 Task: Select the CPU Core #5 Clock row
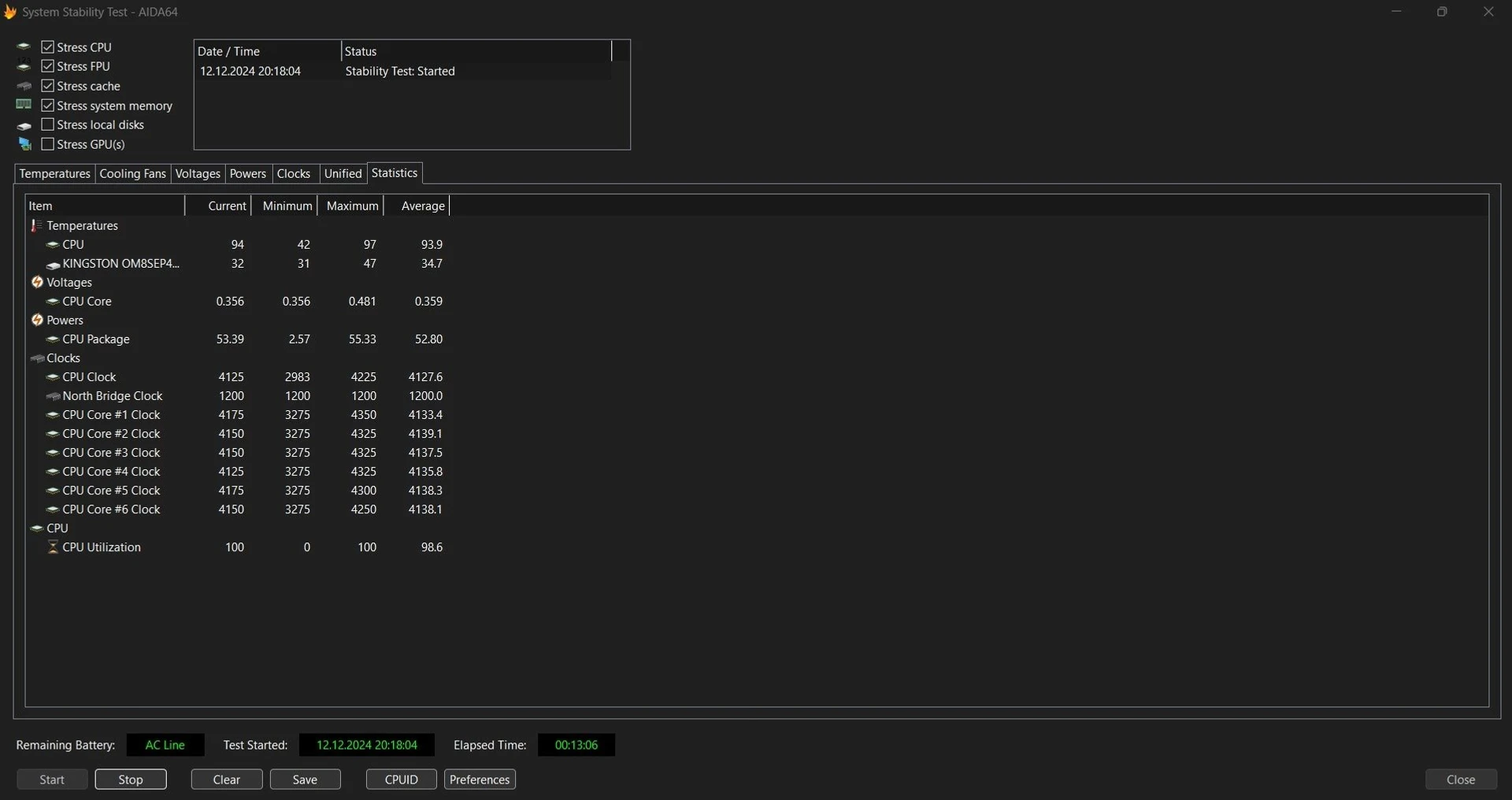coord(236,491)
